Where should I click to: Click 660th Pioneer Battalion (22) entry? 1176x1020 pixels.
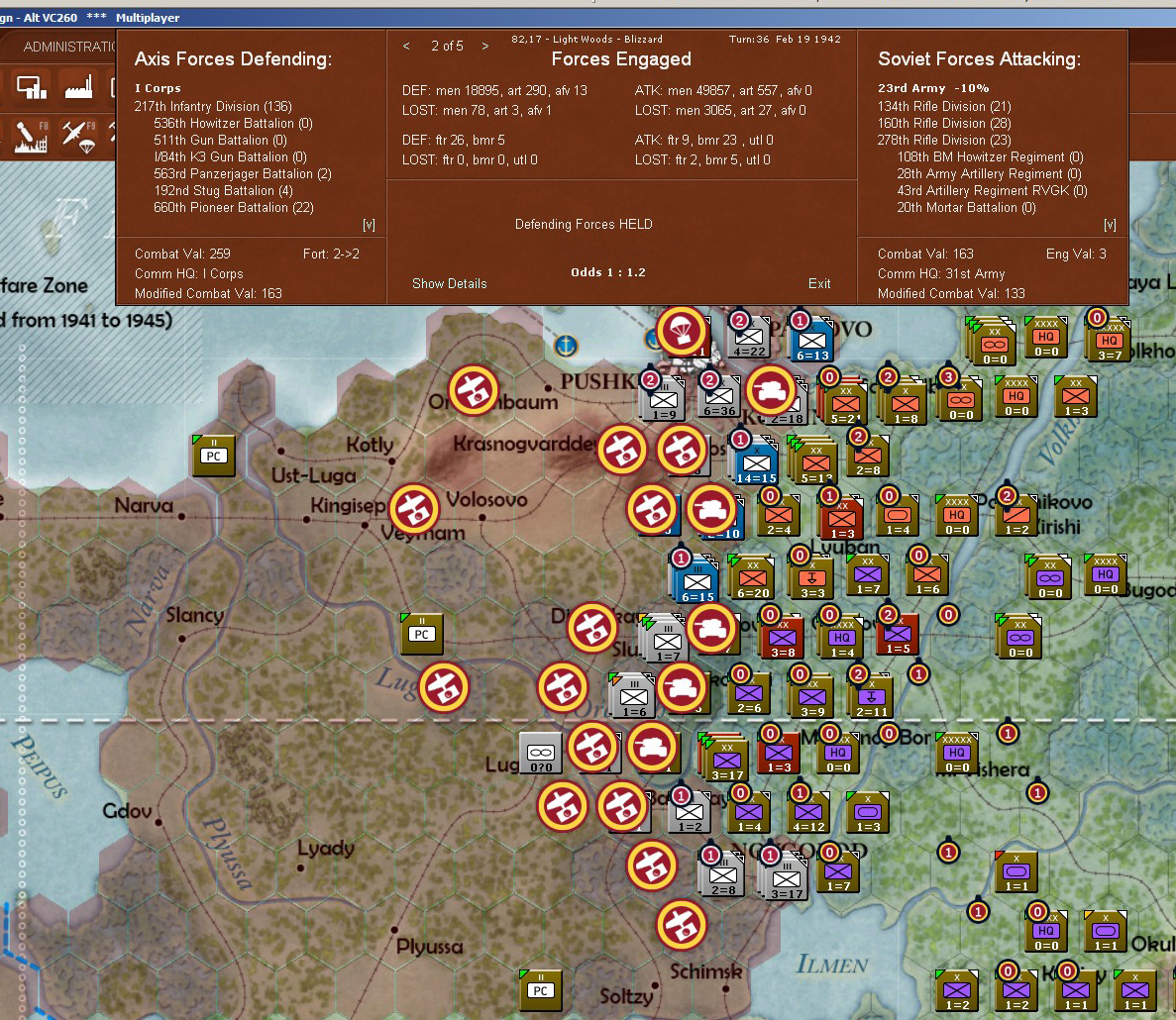coord(233,208)
